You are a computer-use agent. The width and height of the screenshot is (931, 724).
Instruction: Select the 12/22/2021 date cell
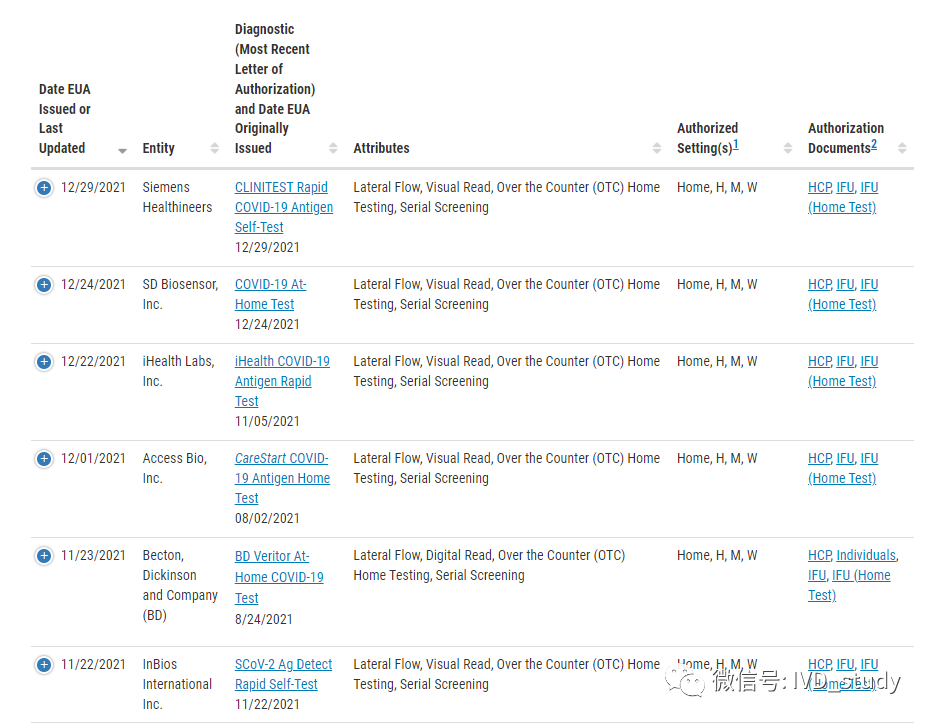pos(93,362)
